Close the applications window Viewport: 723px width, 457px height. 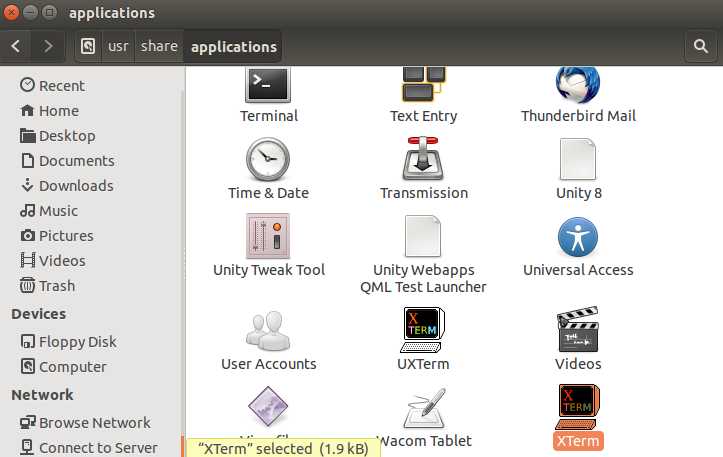pyautogui.click(x=11, y=12)
